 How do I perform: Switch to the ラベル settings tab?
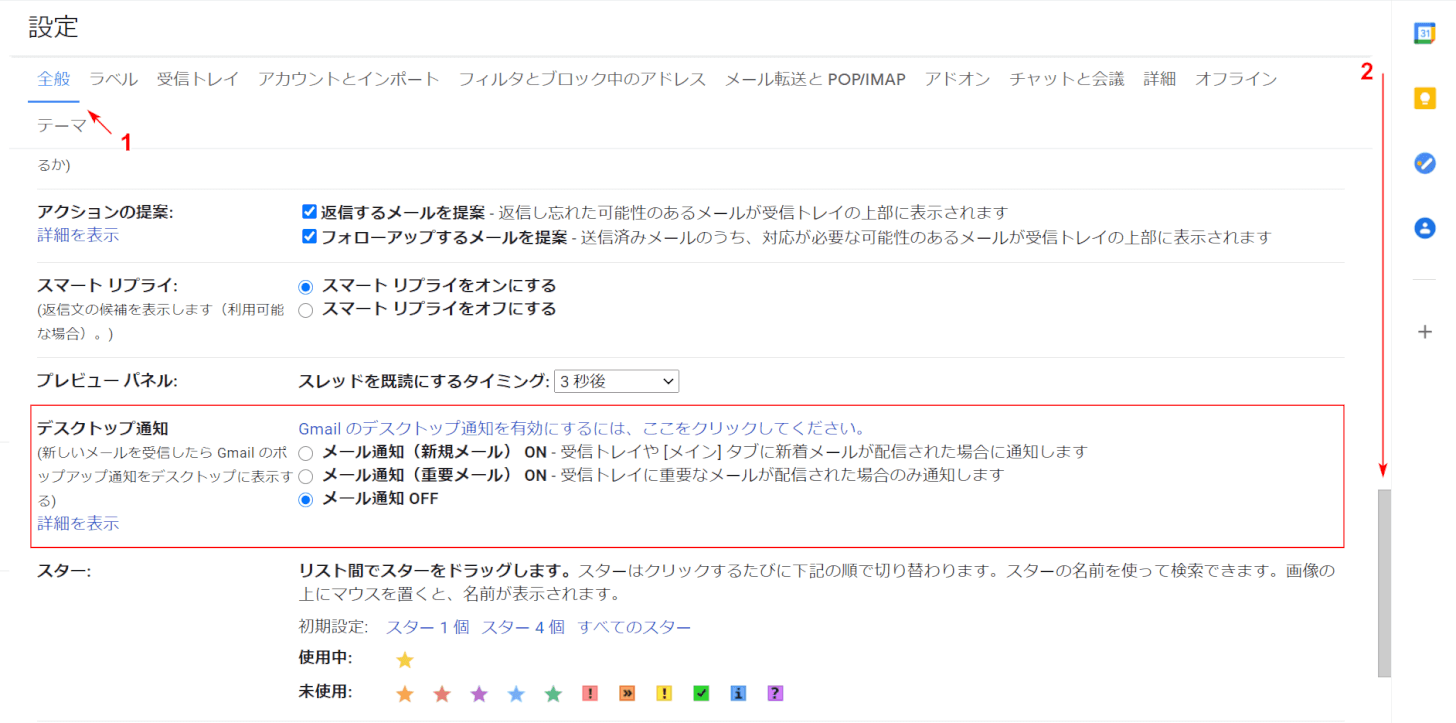click(114, 79)
